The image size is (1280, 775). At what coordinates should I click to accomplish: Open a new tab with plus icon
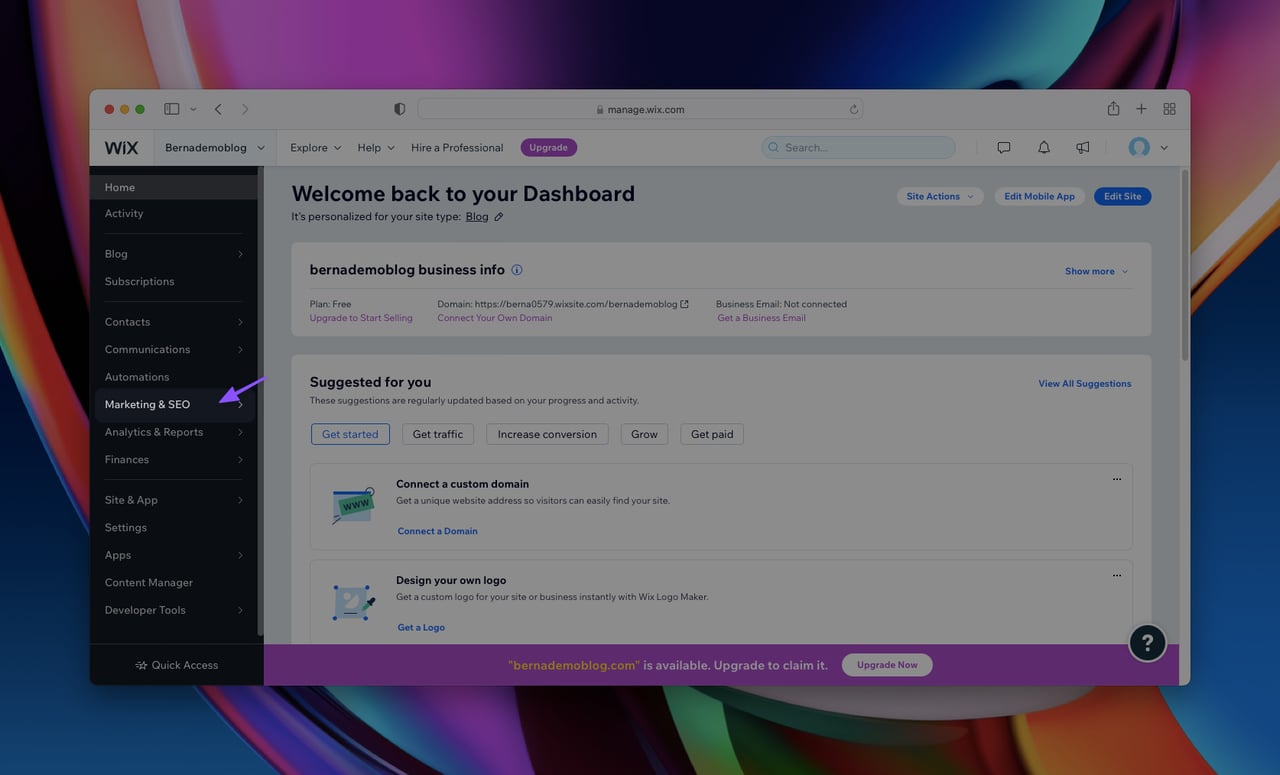1141,109
